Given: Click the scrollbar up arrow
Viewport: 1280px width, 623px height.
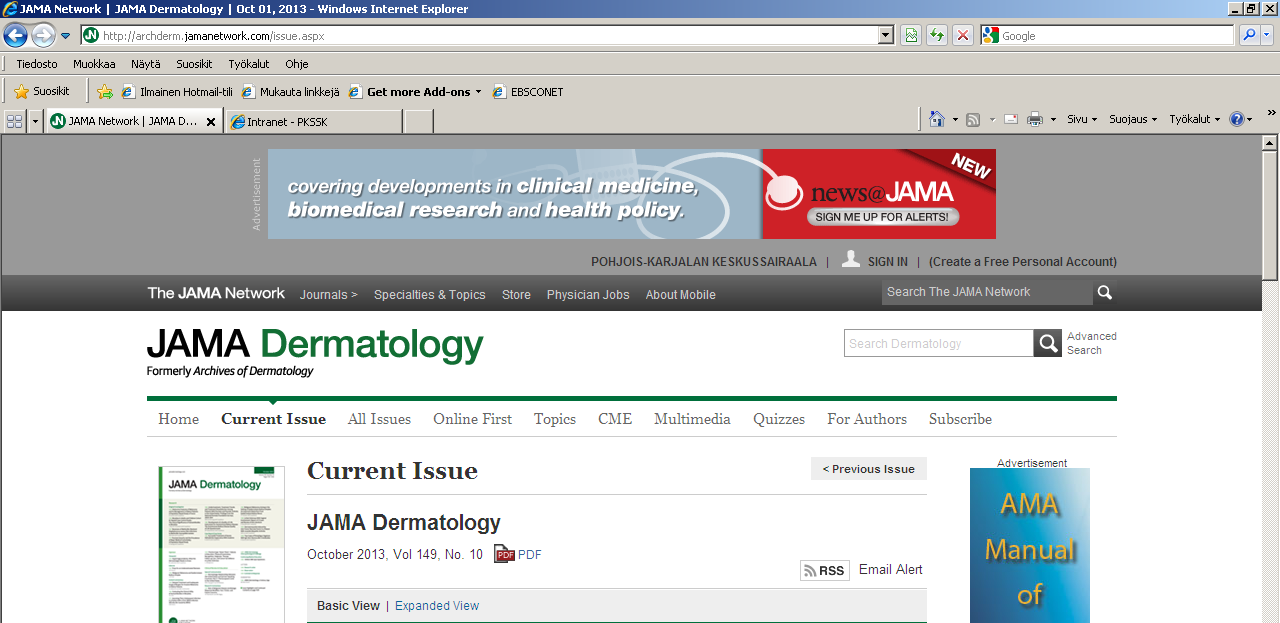Looking at the screenshot, I should (x=1270, y=143).
